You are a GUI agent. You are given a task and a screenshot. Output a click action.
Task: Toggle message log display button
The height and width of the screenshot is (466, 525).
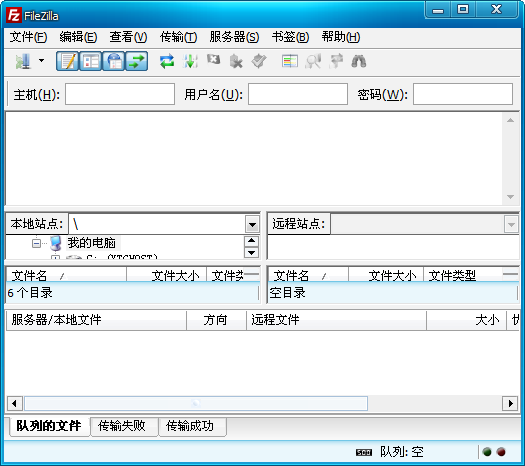click(68, 61)
